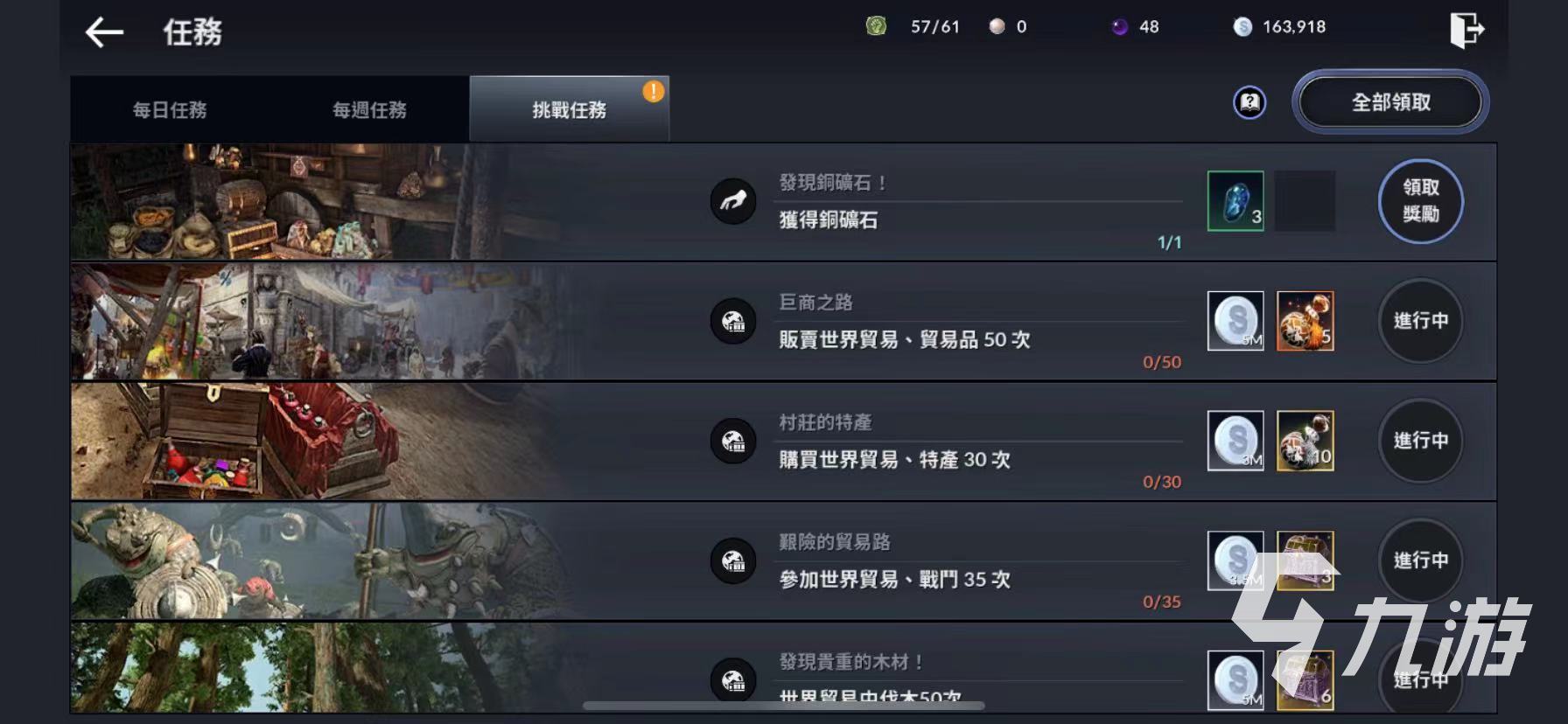Tap the horizontal scroll bar at bottom

point(784,706)
